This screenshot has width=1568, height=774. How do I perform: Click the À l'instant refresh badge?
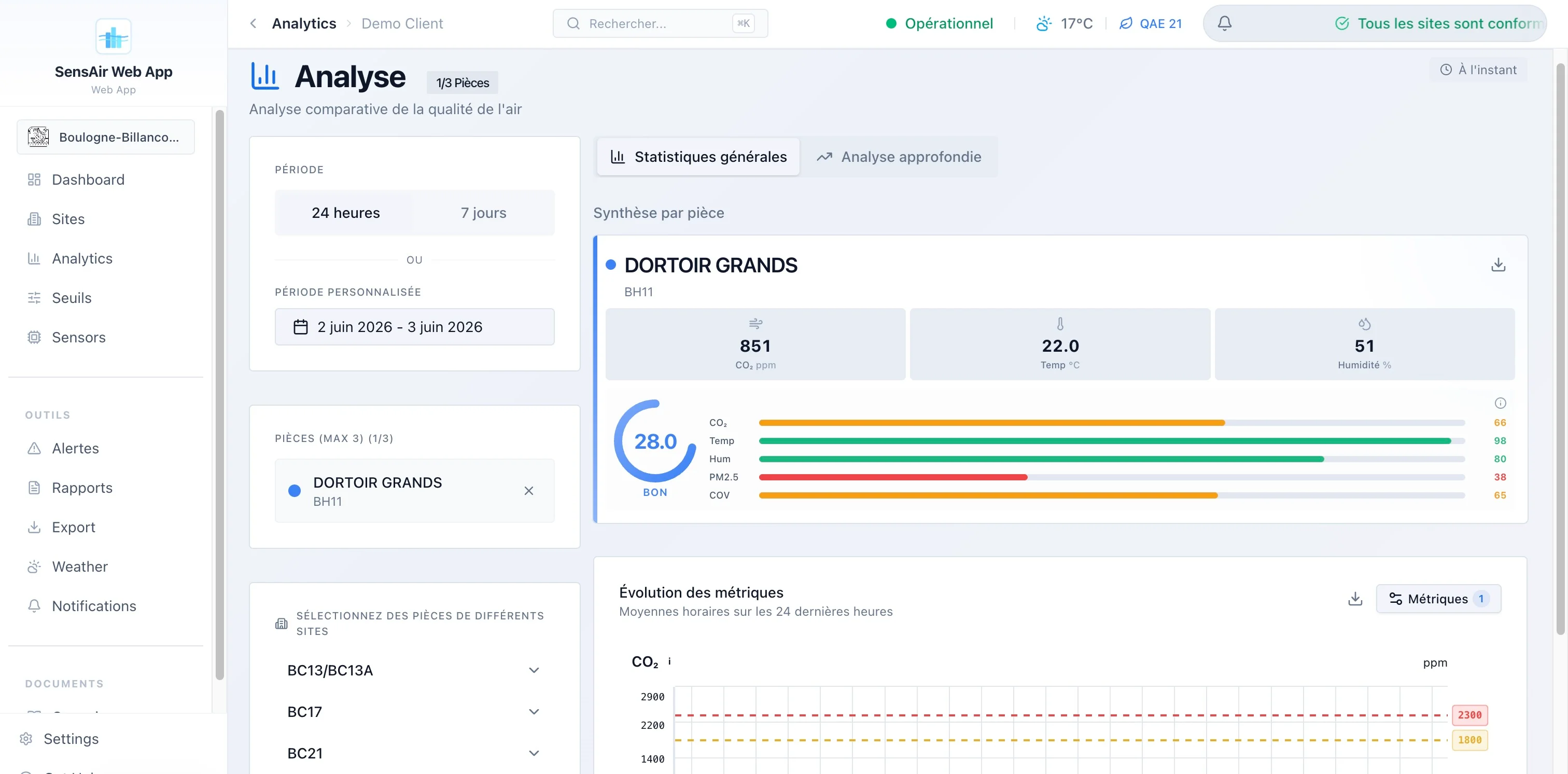(x=1478, y=70)
